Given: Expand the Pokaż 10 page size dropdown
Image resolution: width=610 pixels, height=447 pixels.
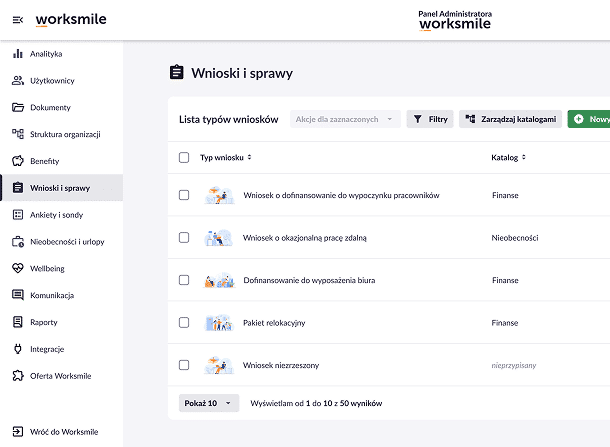Looking at the screenshot, I should tap(209, 403).
